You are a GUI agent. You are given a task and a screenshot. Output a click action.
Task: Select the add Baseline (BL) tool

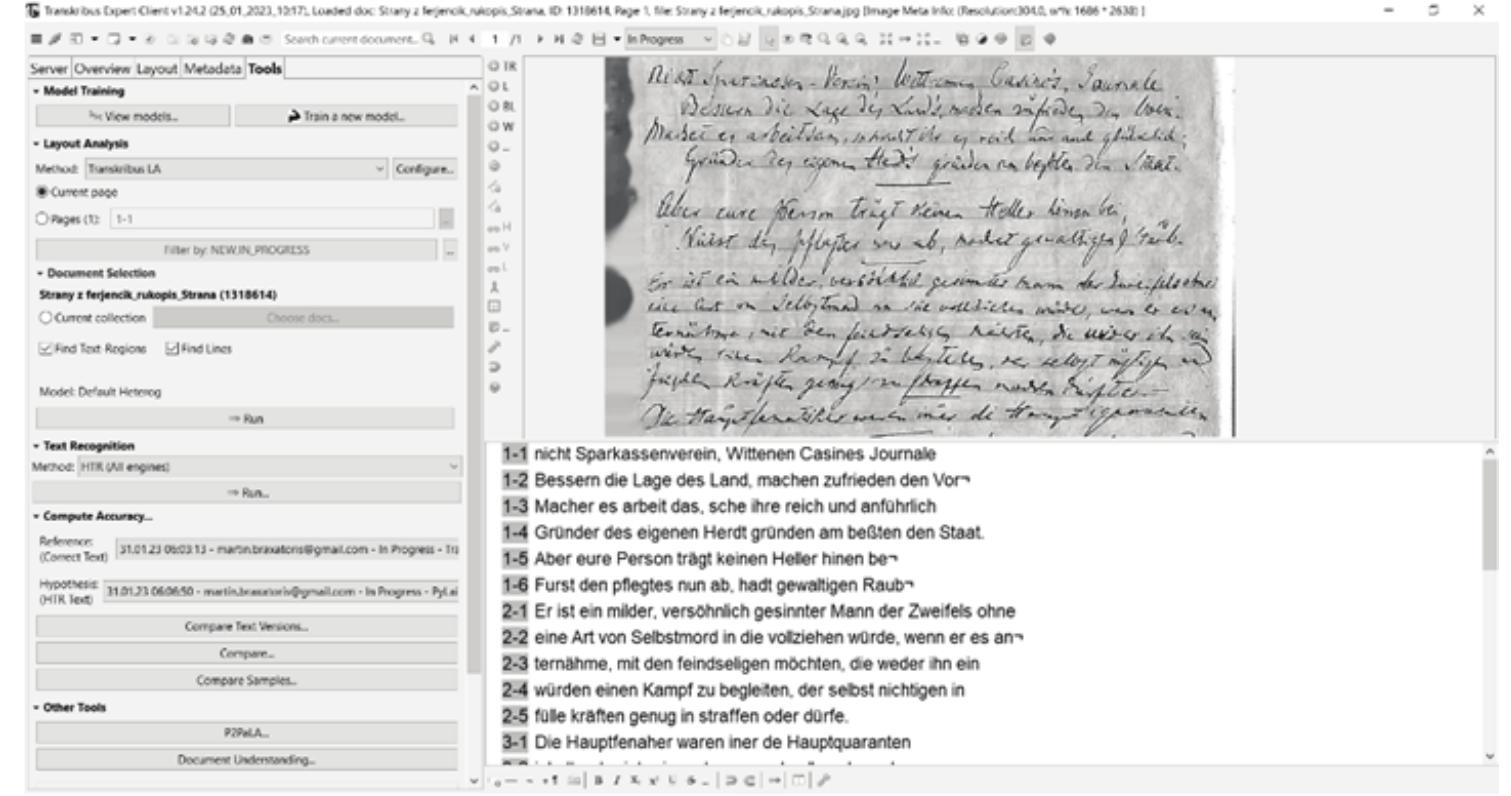tap(495, 105)
